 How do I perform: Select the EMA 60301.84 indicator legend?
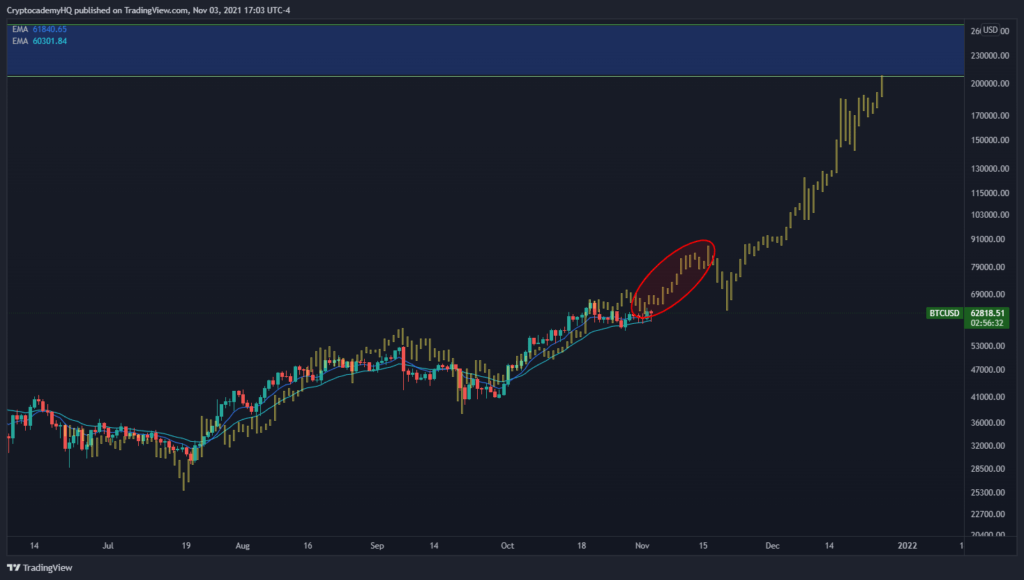[39, 41]
